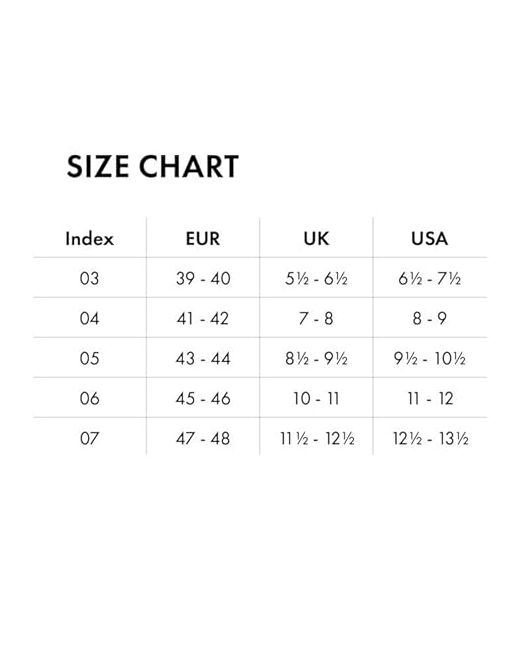Select EUR size 47 - 48 cell
Viewport: 520px width, 650px height.
tap(203, 438)
